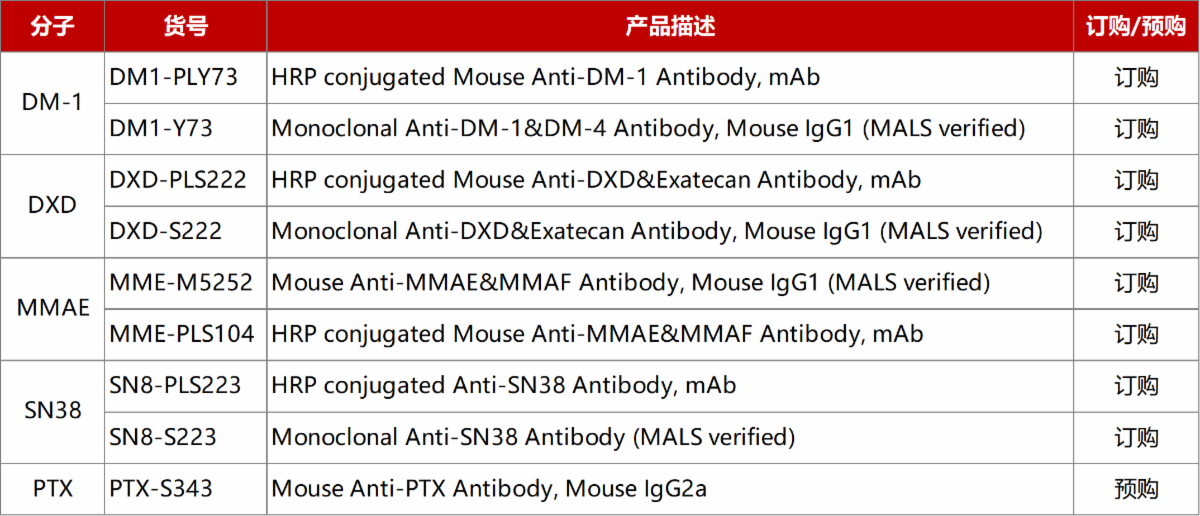
Task: Click the 订购 link for DM1-Y73
Action: (1136, 129)
